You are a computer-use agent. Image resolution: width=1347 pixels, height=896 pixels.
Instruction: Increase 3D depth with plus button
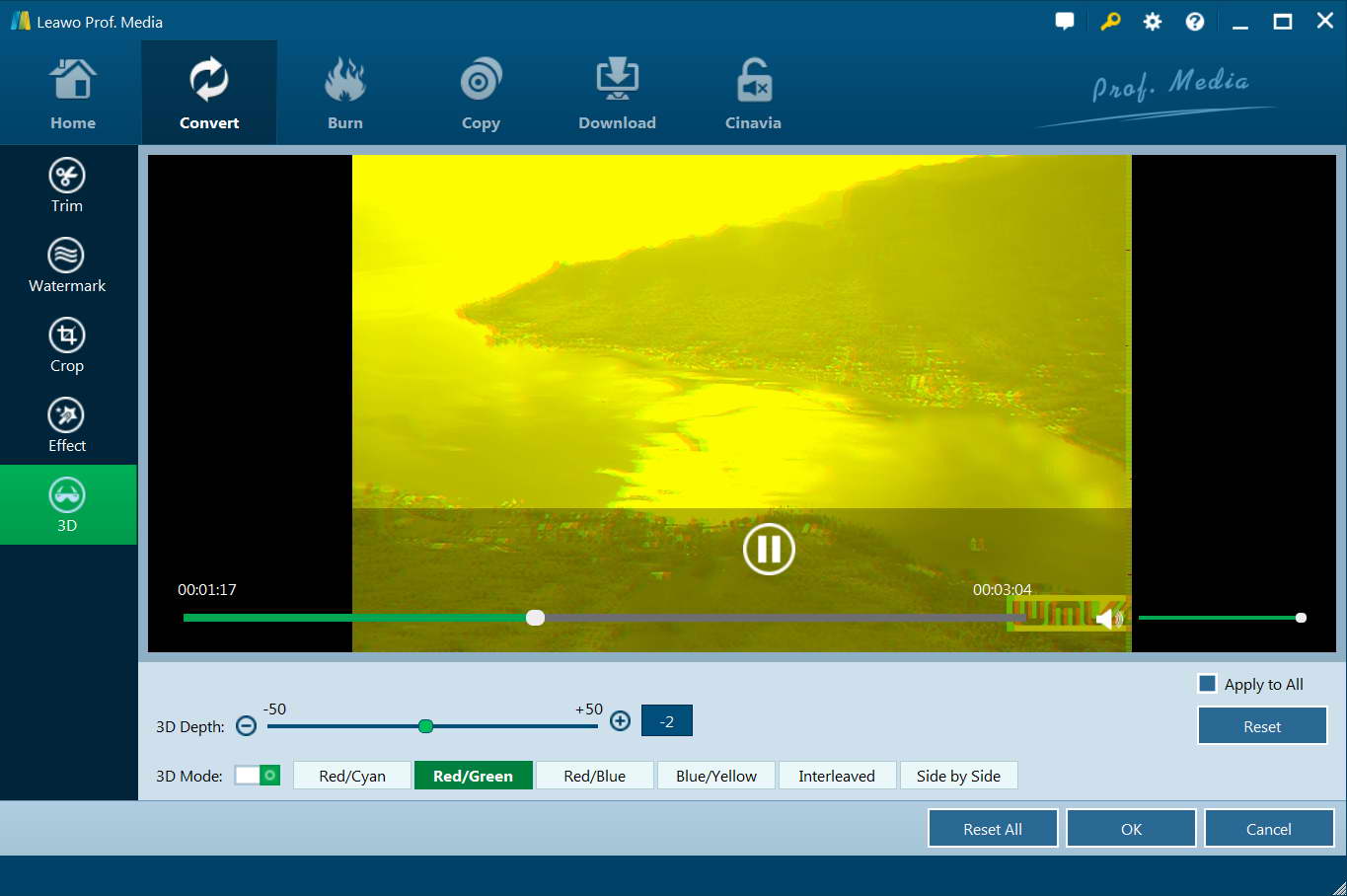(620, 721)
